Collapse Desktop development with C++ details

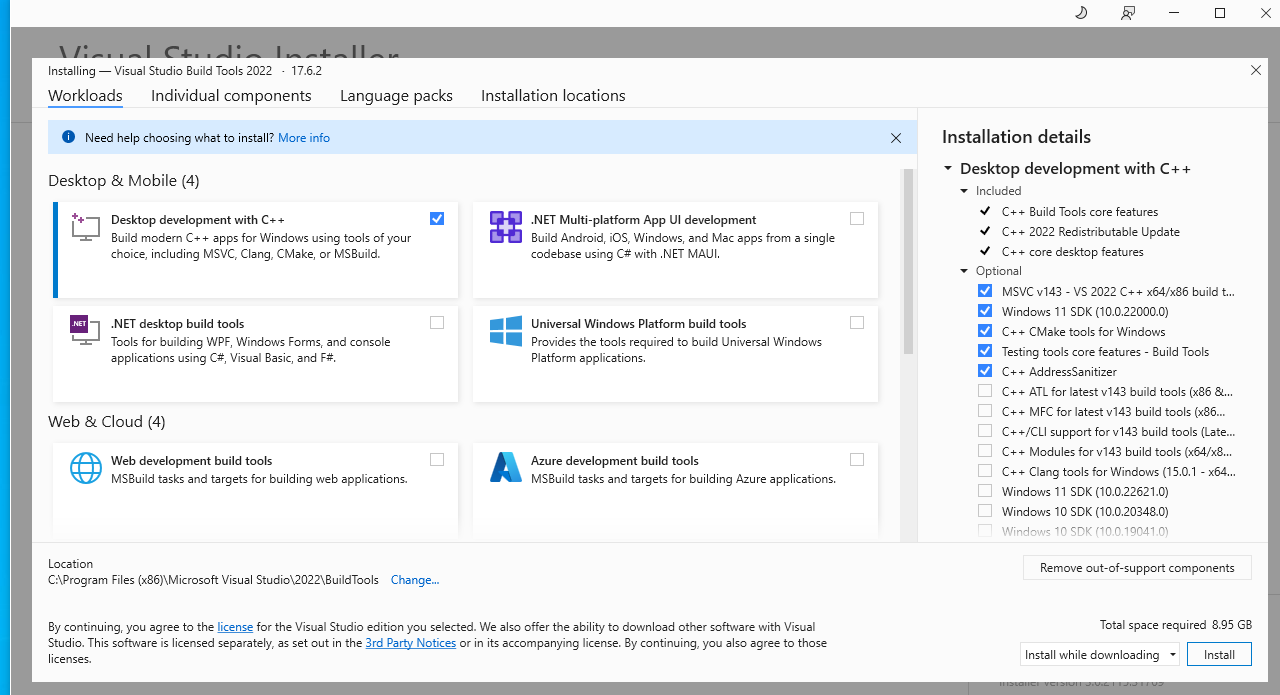(948, 169)
